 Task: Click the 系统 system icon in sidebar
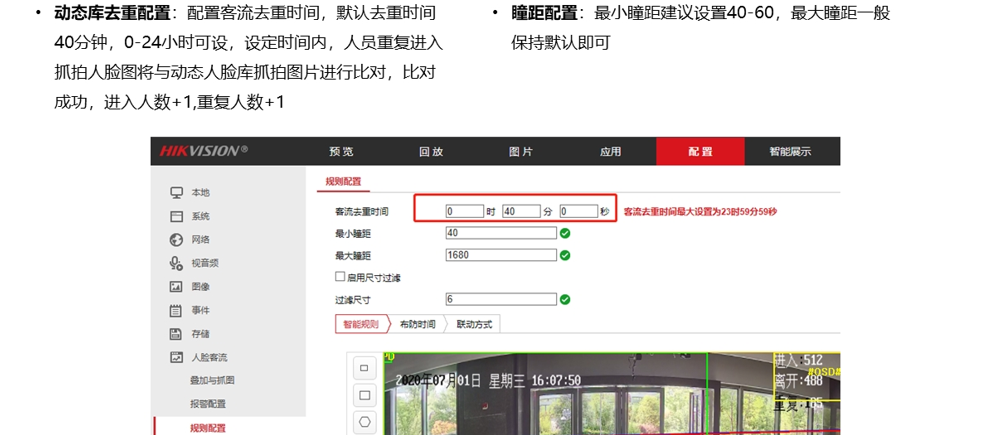(x=176, y=216)
